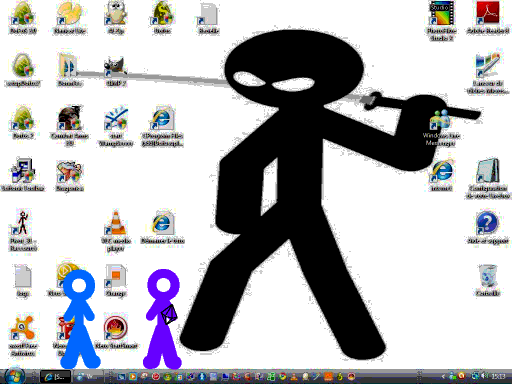Open the plain grey file without shortcut arrow
Screen dimensions: 512x384
coord(23,280)
